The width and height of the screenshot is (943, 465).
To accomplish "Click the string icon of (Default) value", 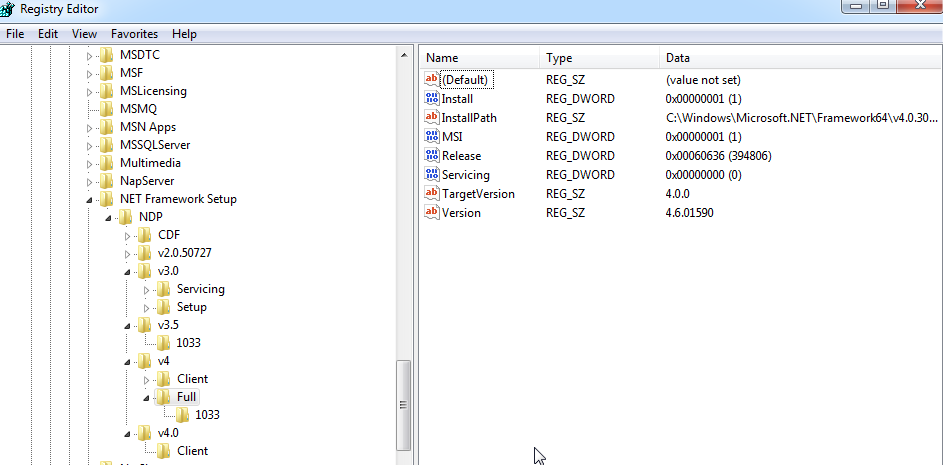I will 432,79.
